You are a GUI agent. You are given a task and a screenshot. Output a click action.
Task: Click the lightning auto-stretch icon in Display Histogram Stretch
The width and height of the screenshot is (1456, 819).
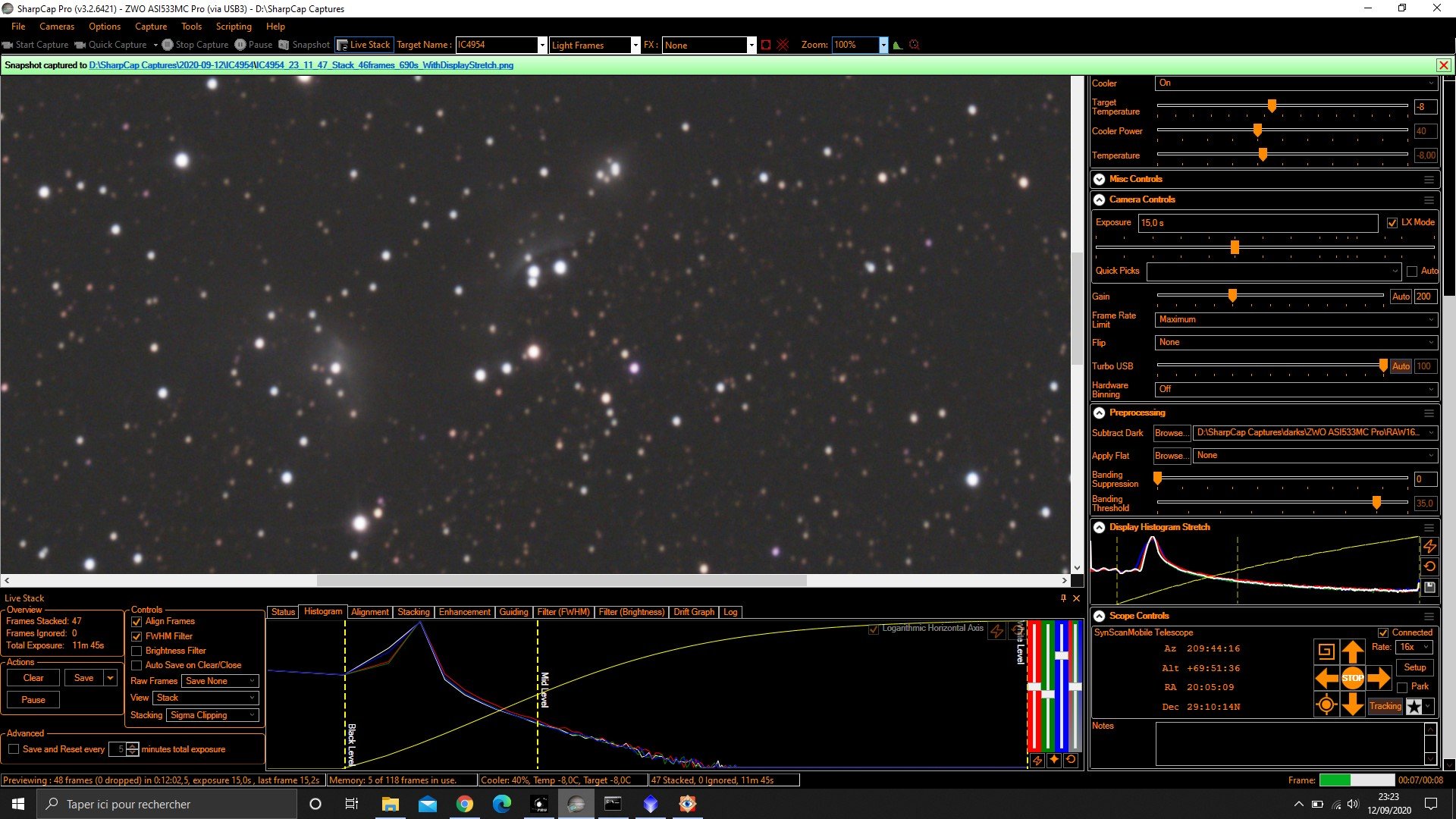1429,546
